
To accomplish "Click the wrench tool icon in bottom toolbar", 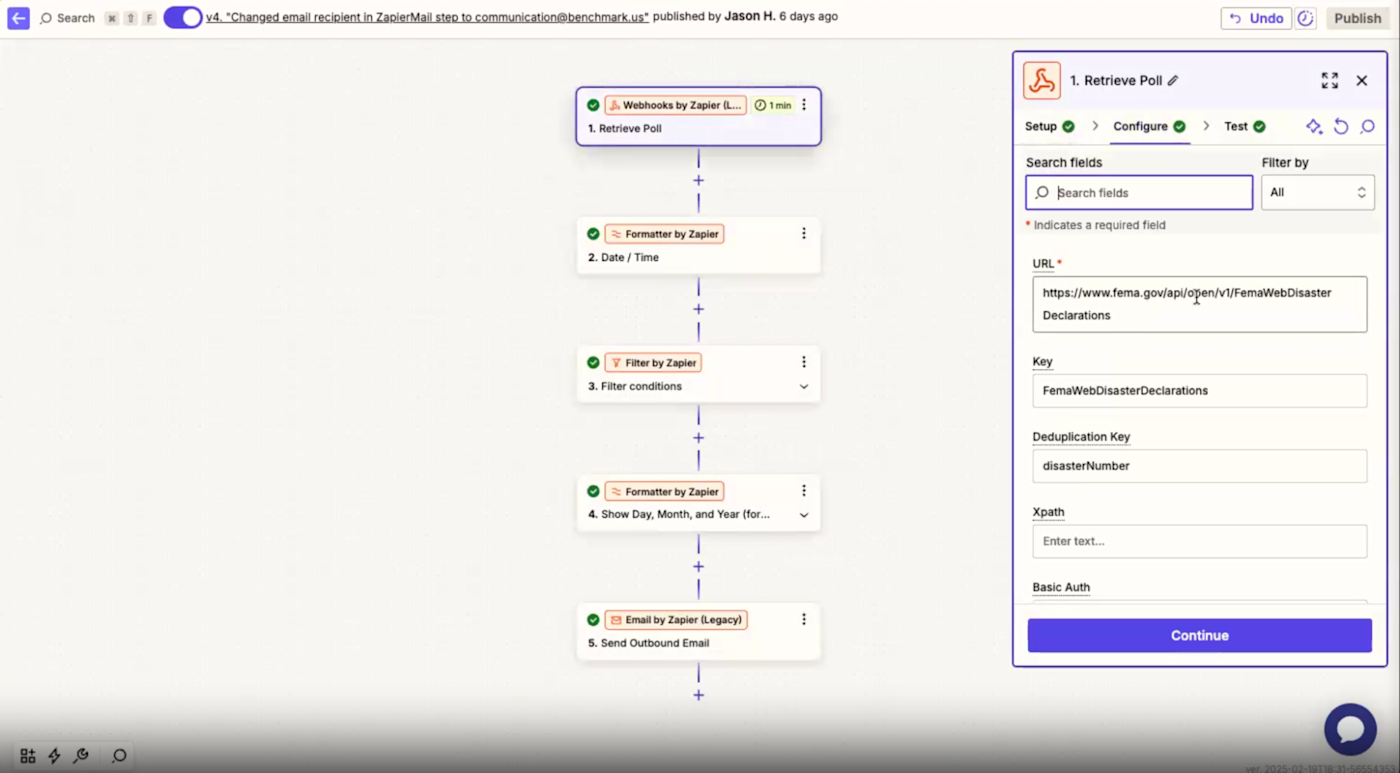I will [81, 756].
